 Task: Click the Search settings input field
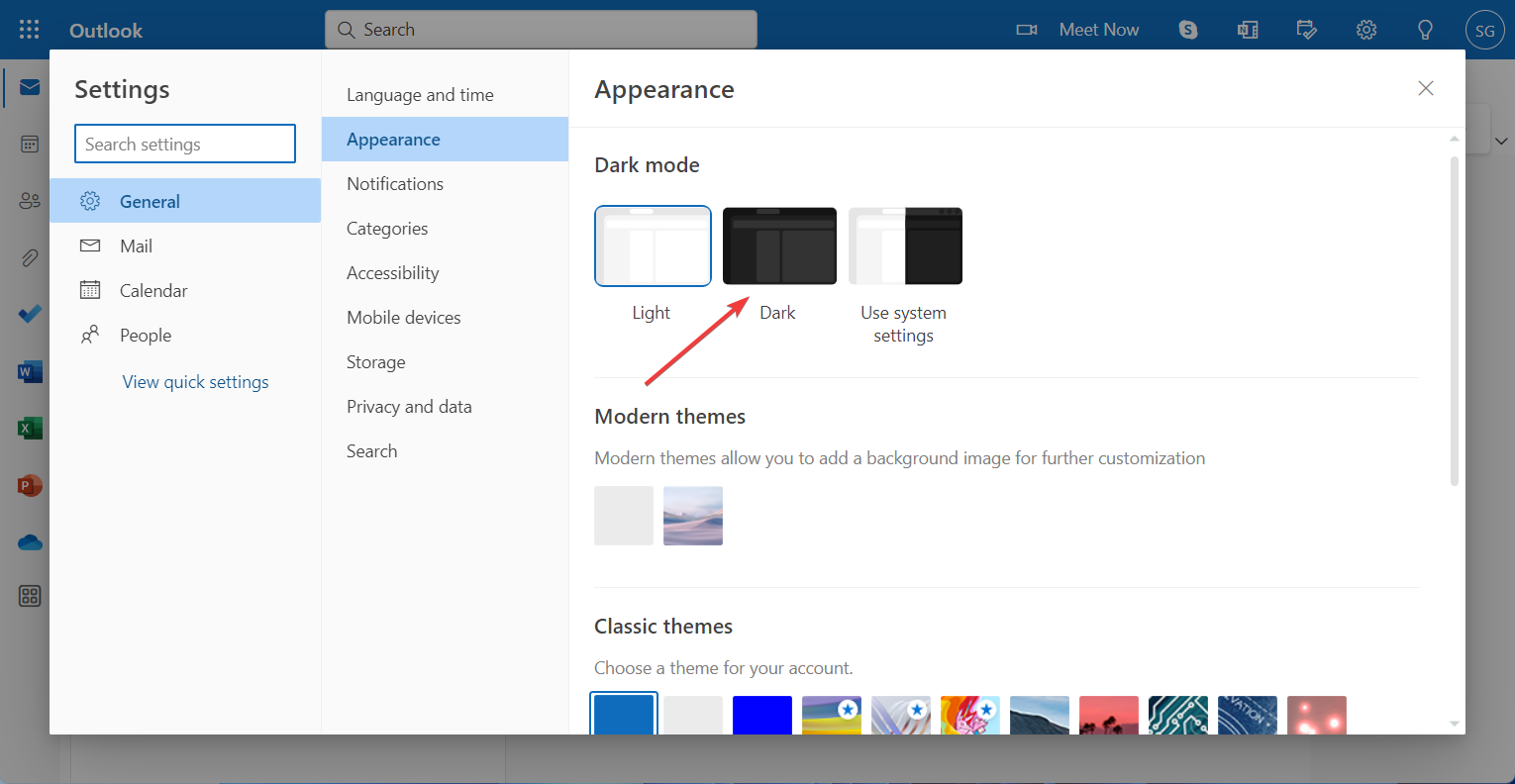click(185, 144)
